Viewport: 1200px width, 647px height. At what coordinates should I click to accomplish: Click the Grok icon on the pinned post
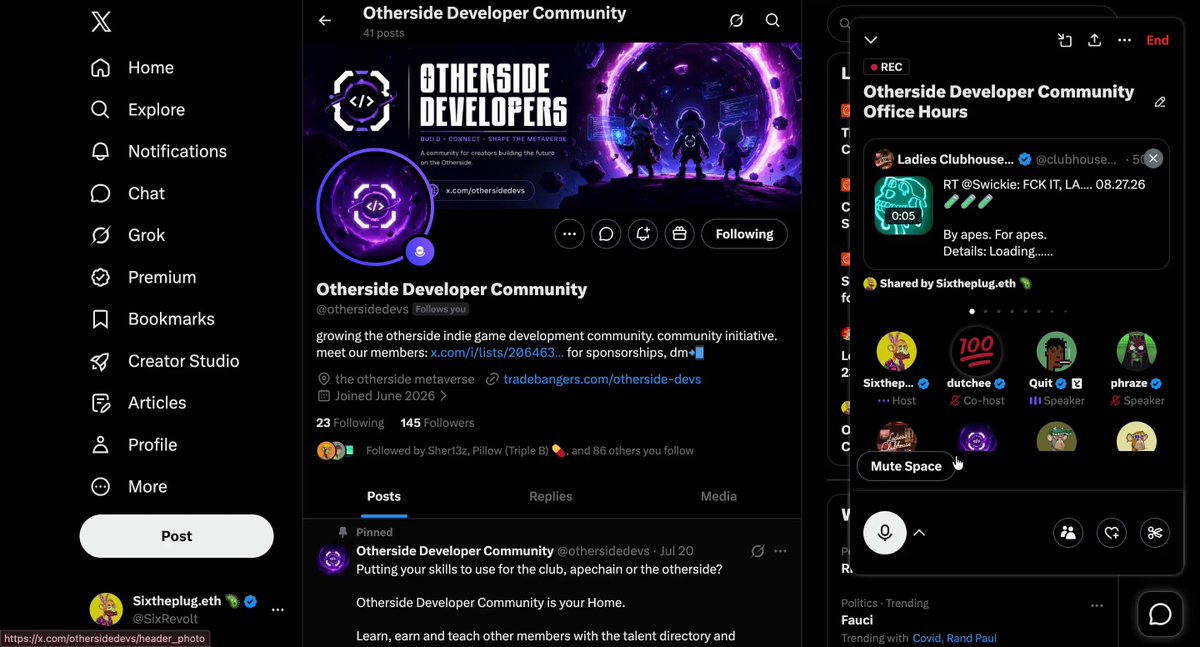[x=757, y=551]
